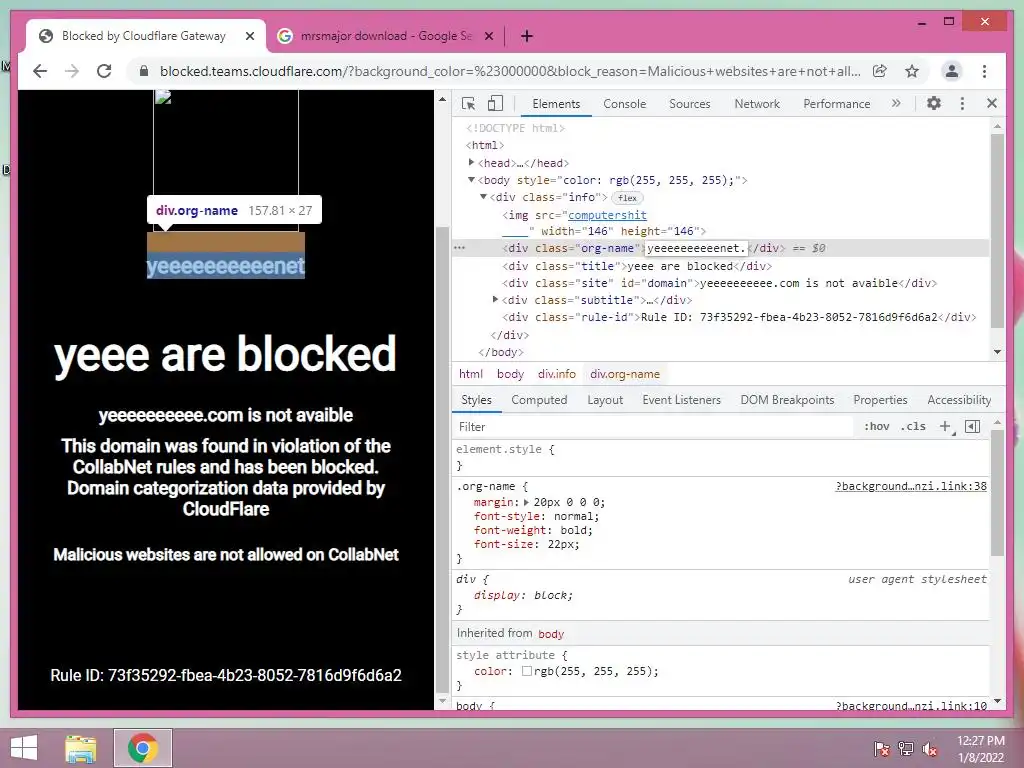The image size is (1024, 768).
Task: Switch to the mrsmajor download Google tab
Action: click(x=385, y=36)
